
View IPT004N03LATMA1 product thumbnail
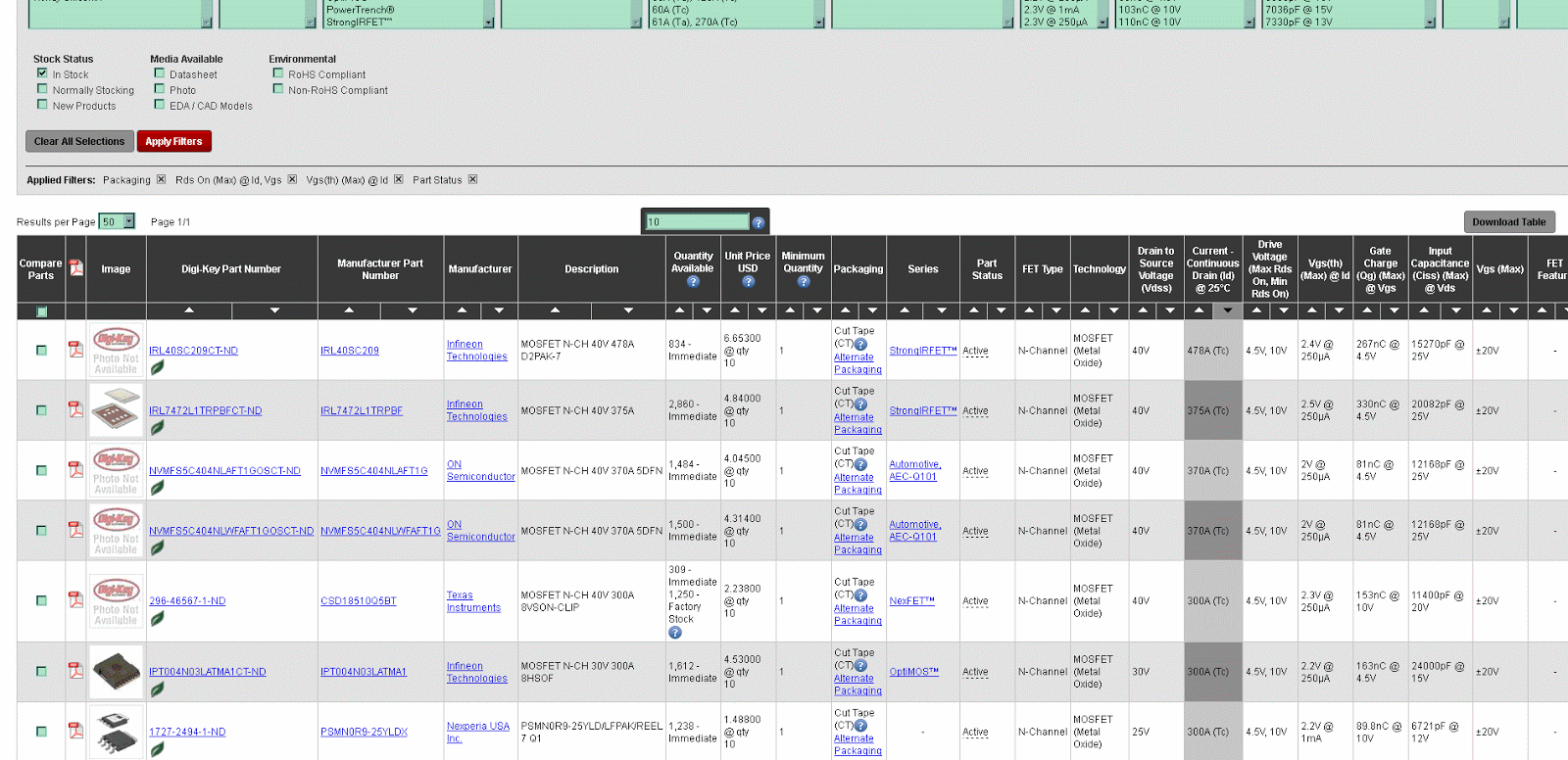tap(117, 671)
